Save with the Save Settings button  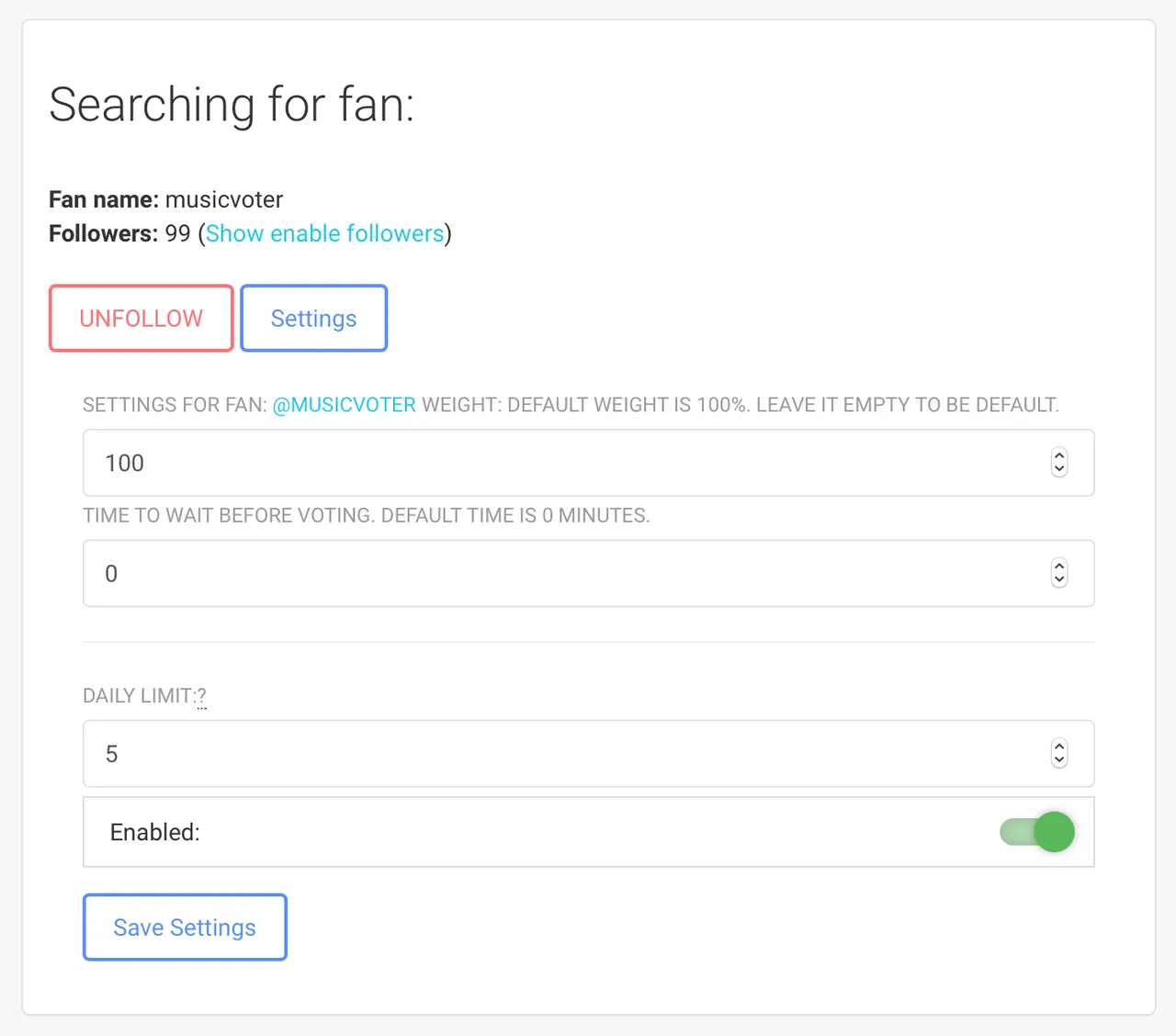click(185, 928)
